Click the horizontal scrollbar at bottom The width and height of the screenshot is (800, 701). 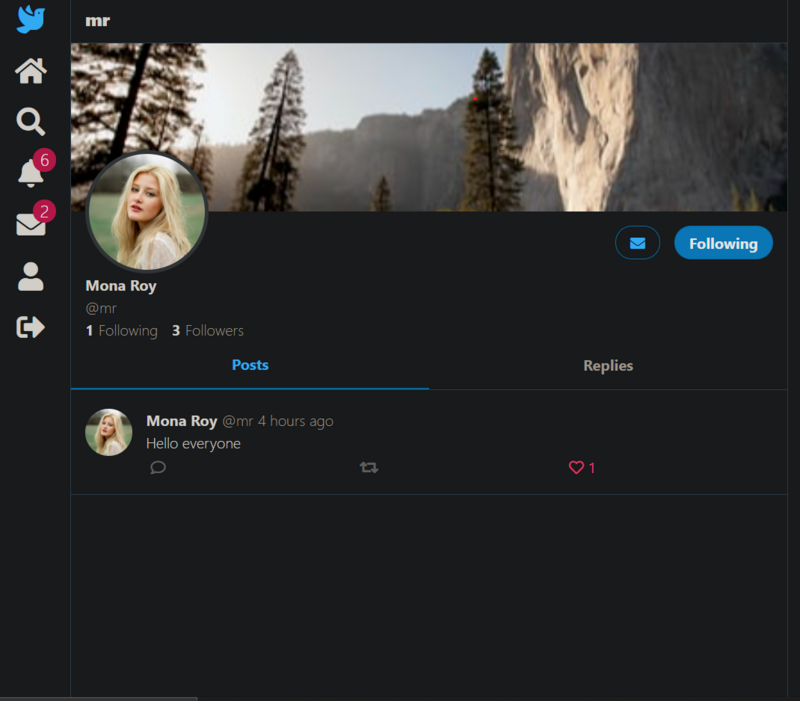coord(98,699)
